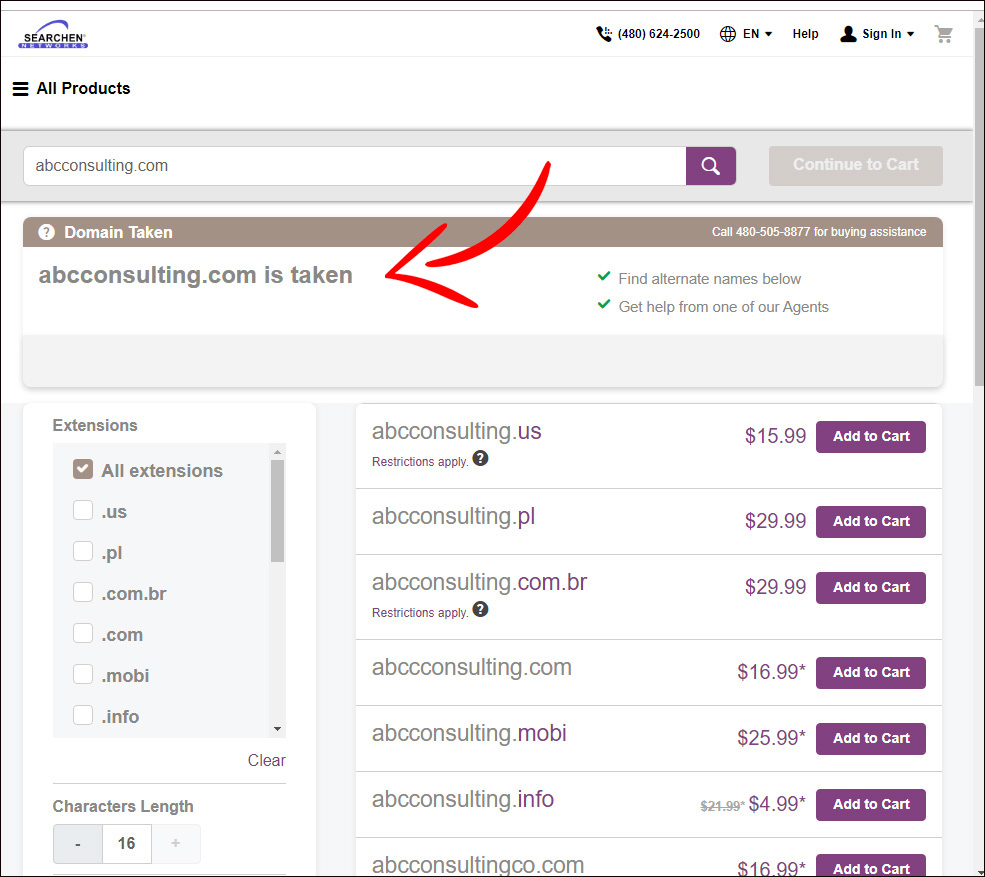Decrease characters length with minus button
Image resolution: width=985 pixels, height=877 pixels.
coord(77,844)
